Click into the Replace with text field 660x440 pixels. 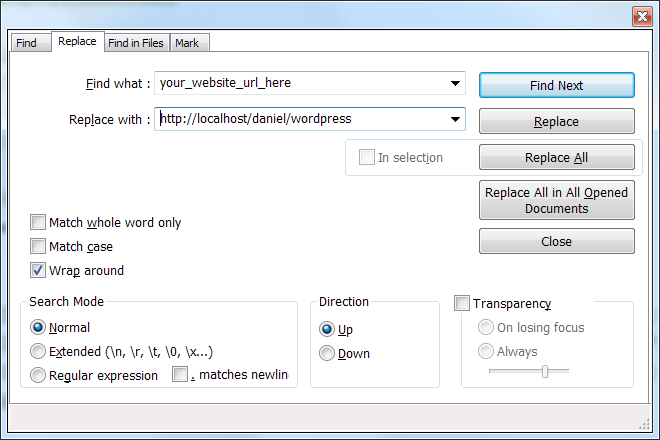click(300, 119)
